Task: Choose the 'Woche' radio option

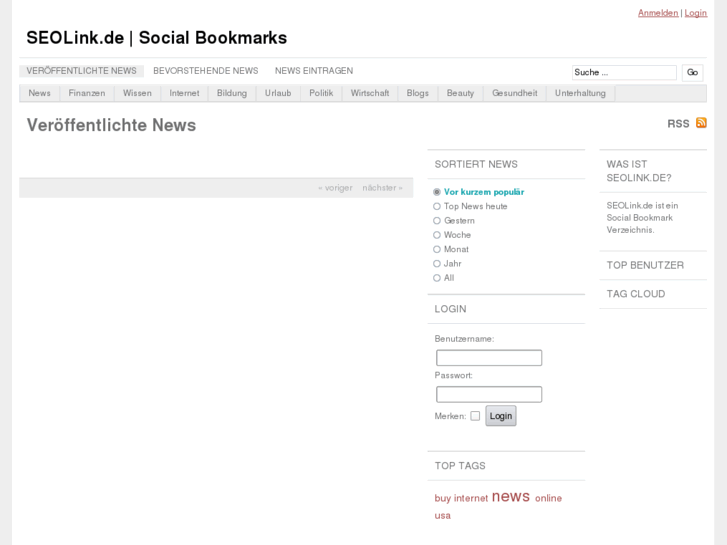Action: click(437, 235)
